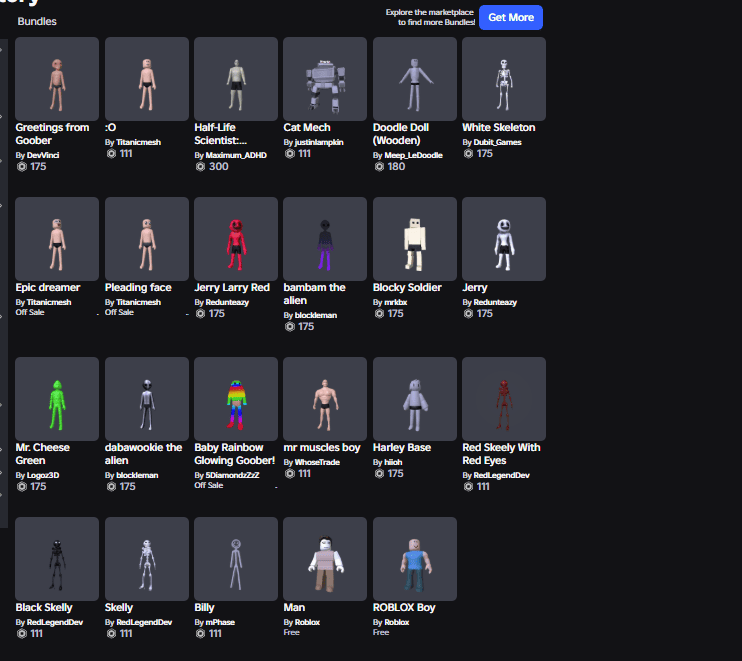This screenshot has height=661, width=742.
Task: Open the Jerry Larry Red thumbnail
Action: pyautogui.click(x=236, y=239)
